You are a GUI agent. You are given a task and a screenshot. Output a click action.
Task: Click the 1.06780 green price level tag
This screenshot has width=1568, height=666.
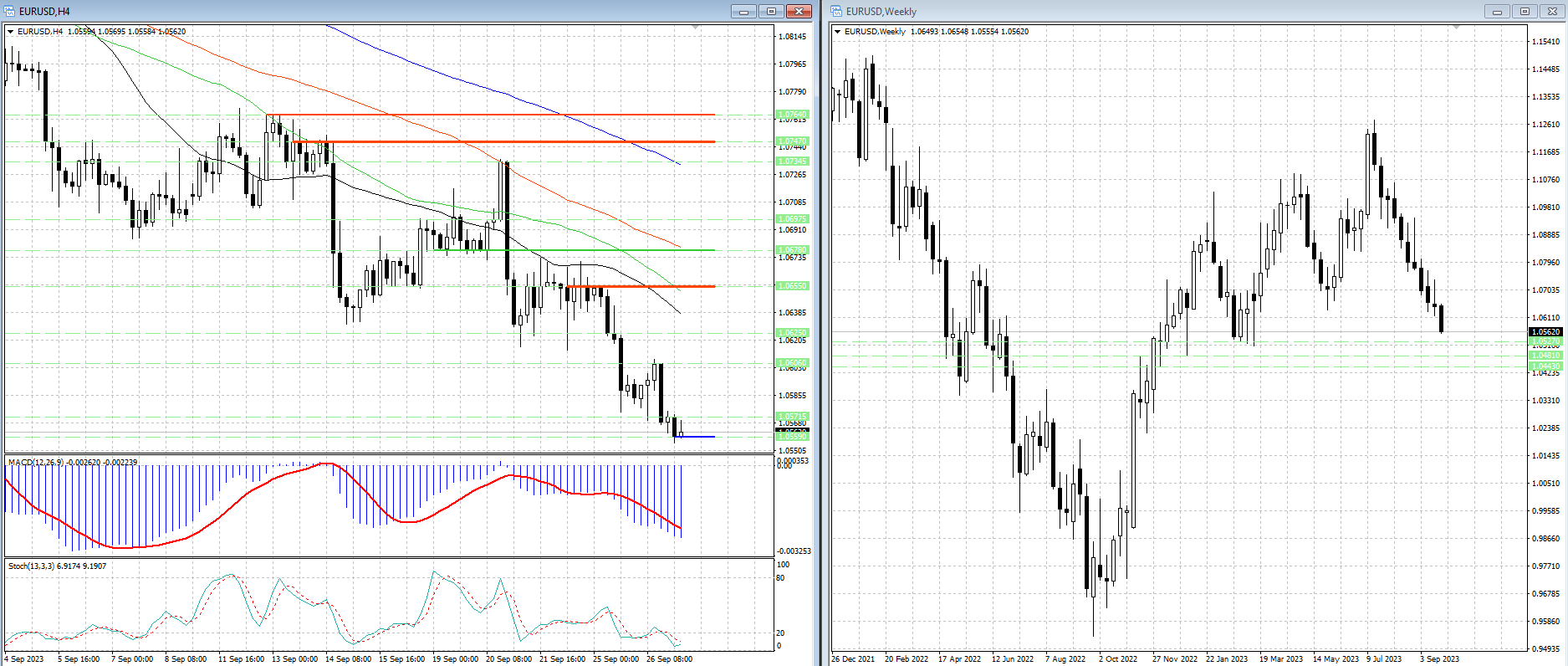pos(792,250)
